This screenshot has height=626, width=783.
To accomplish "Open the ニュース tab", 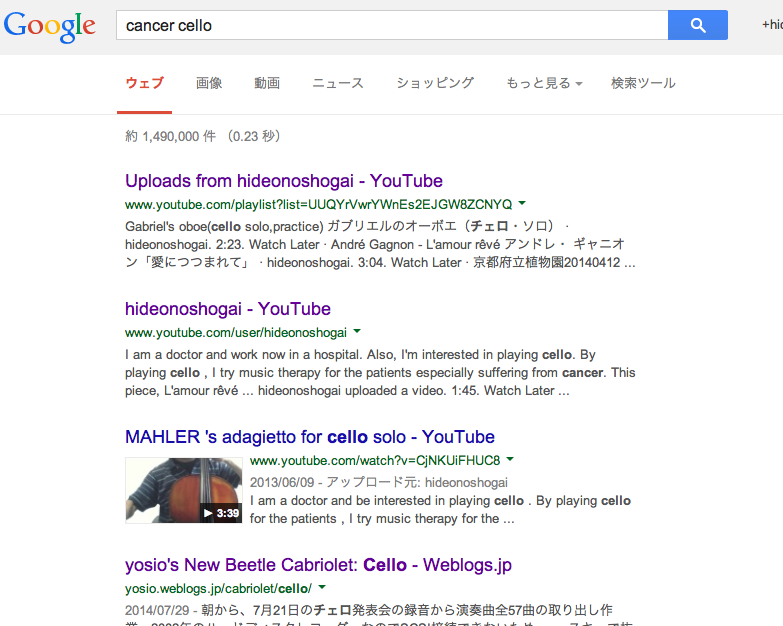I will (338, 83).
